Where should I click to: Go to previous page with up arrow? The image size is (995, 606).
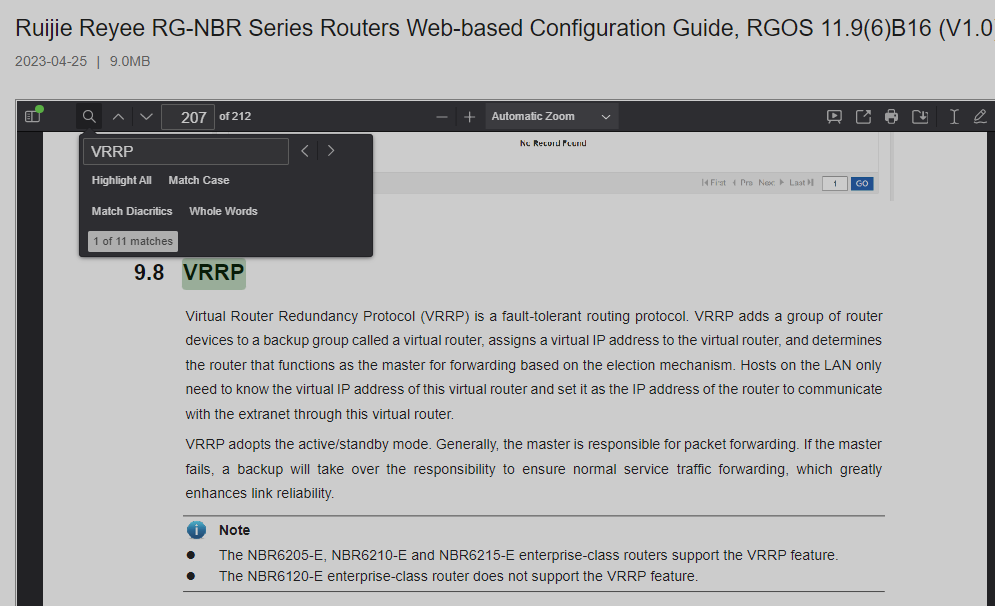tap(118, 117)
